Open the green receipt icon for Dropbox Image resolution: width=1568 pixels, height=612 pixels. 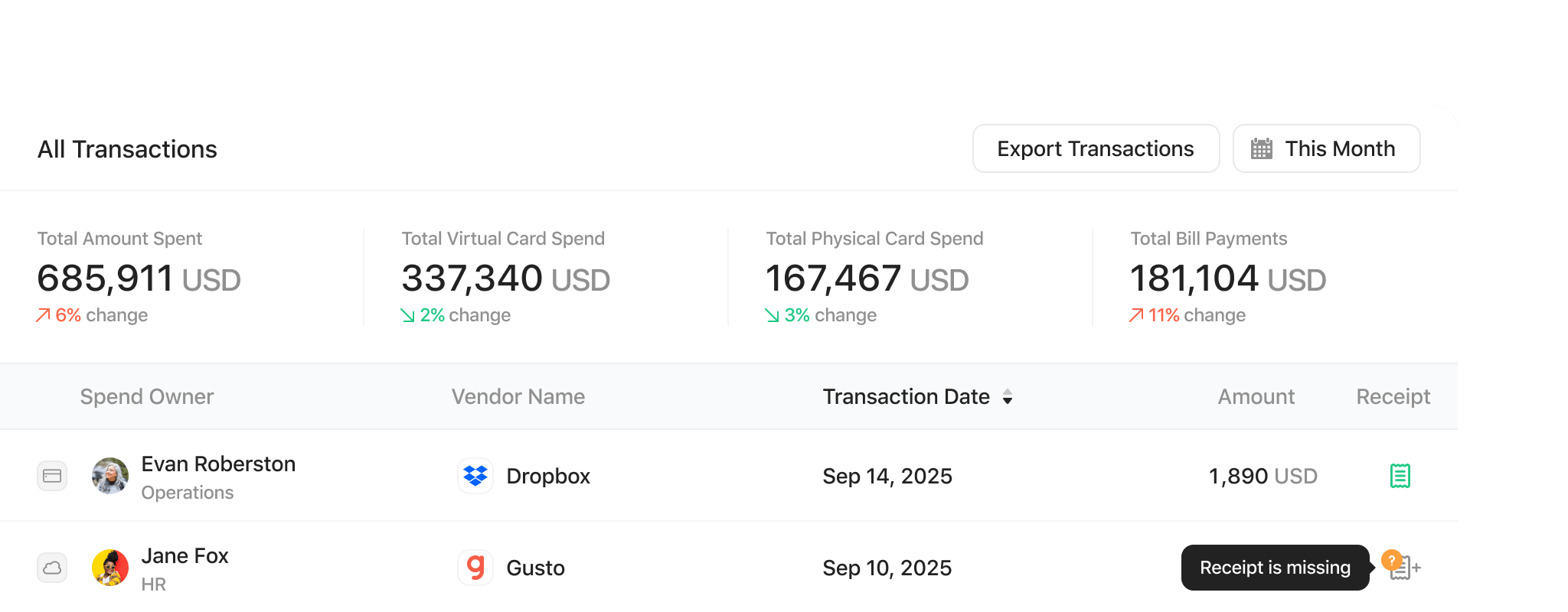(x=1400, y=476)
